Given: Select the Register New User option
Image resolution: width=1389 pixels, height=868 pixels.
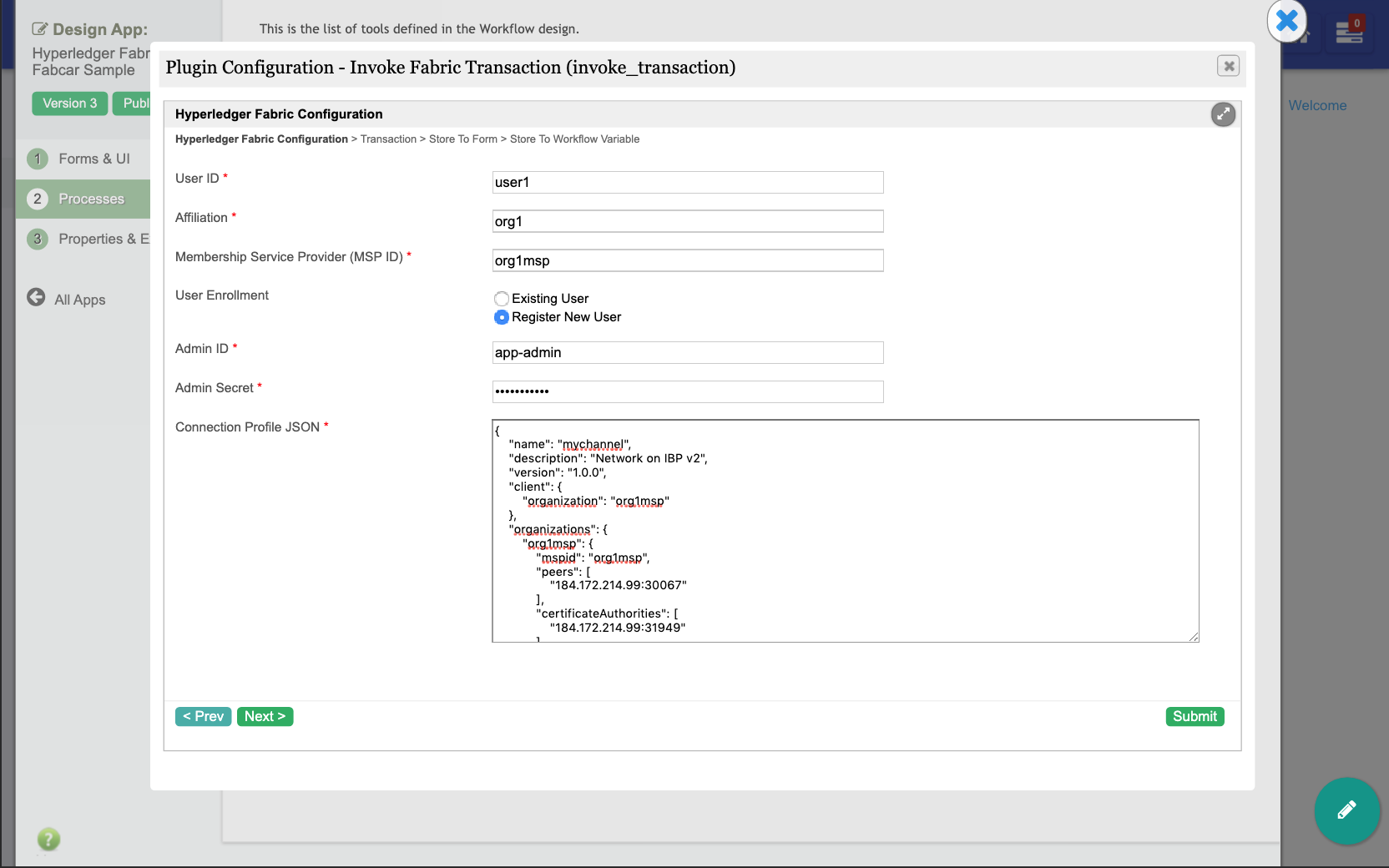Looking at the screenshot, I should pos(502,317).
